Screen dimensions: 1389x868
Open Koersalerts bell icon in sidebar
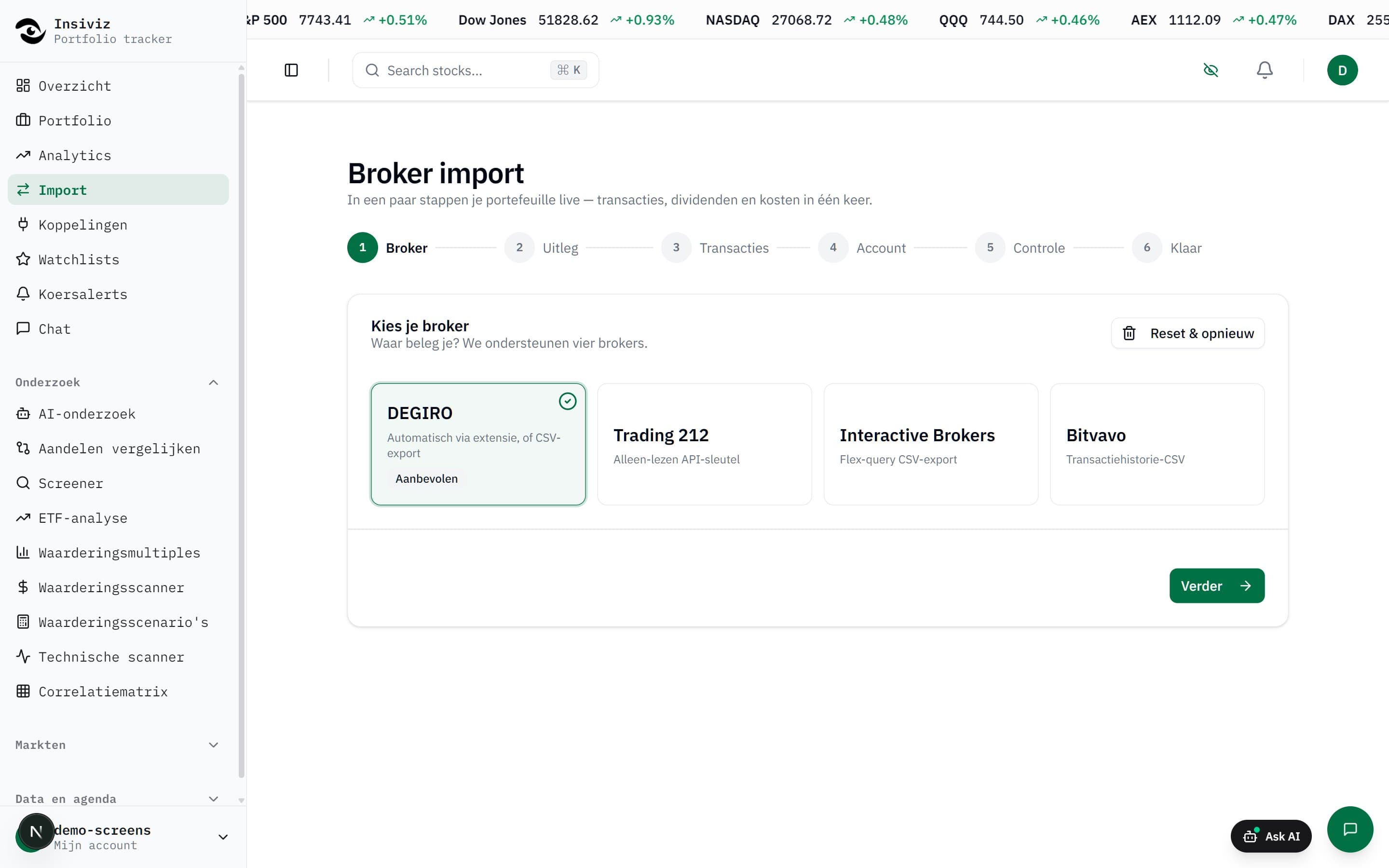tap(23, 294)
